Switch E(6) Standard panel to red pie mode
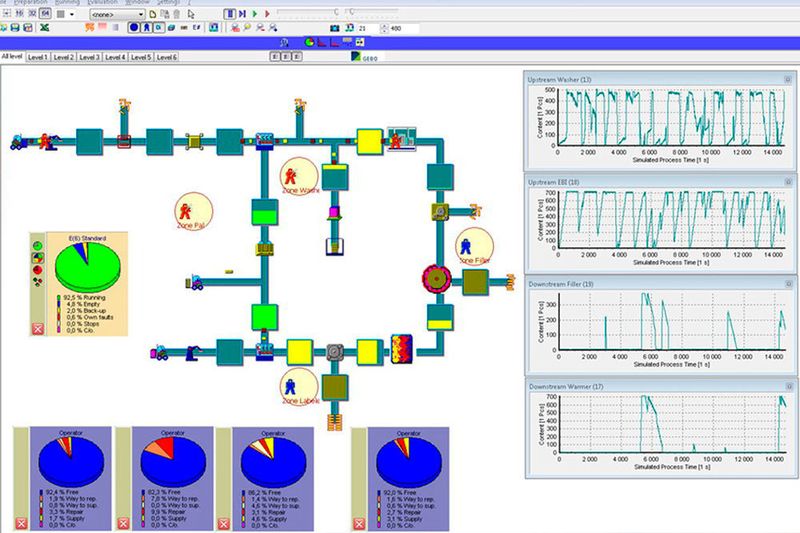 pos(38,270)
